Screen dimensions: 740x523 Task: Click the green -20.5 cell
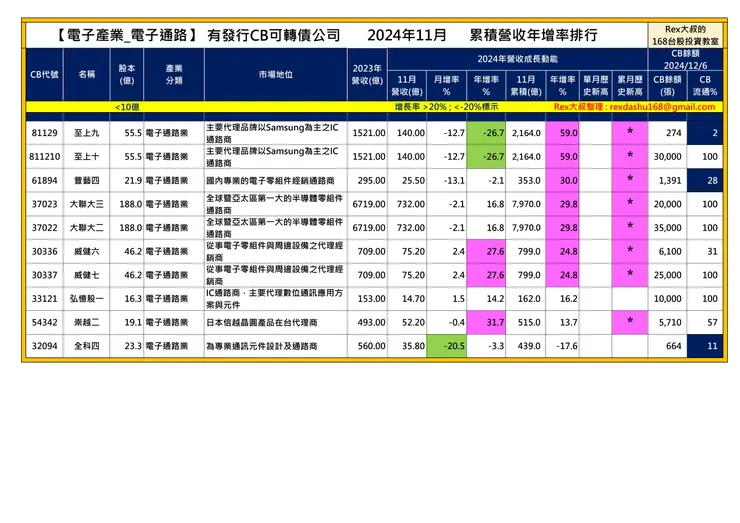pyautogui.click(x=446, y=346)
